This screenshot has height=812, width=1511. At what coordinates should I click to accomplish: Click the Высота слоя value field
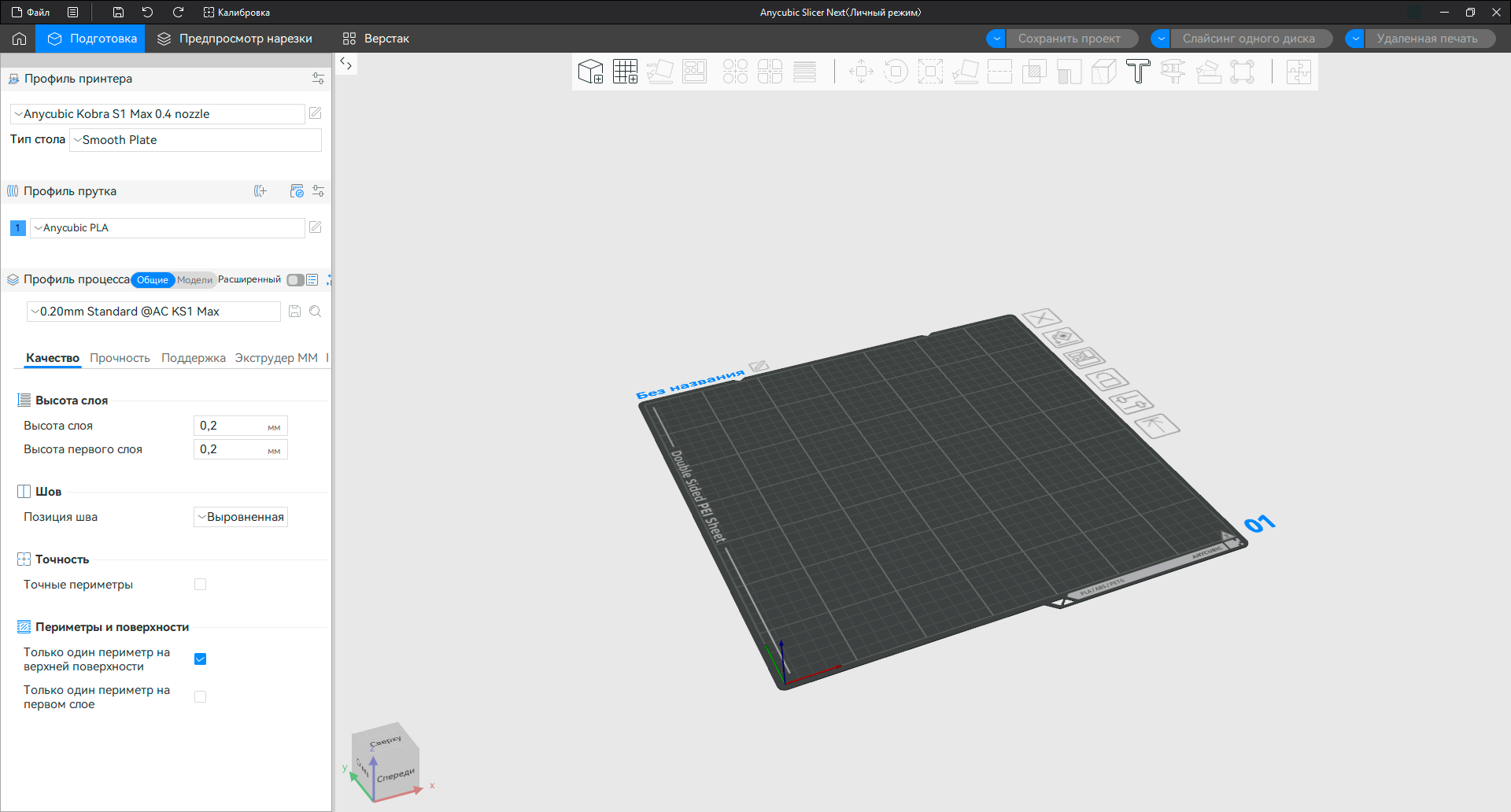tap(241, 426)
